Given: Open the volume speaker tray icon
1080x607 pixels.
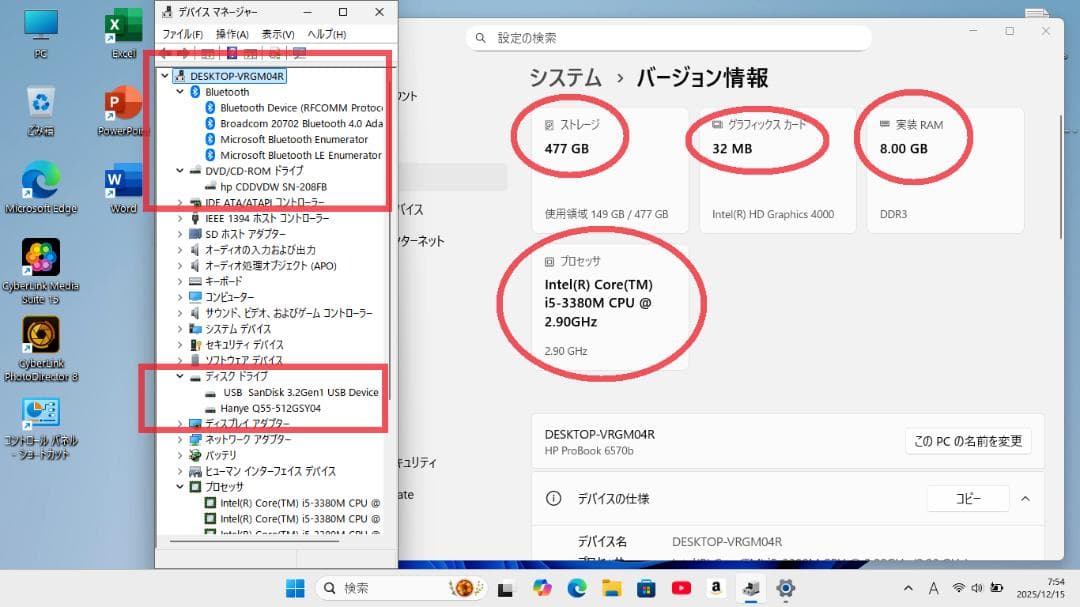Looking at the screenshot, I should [977, 588].
